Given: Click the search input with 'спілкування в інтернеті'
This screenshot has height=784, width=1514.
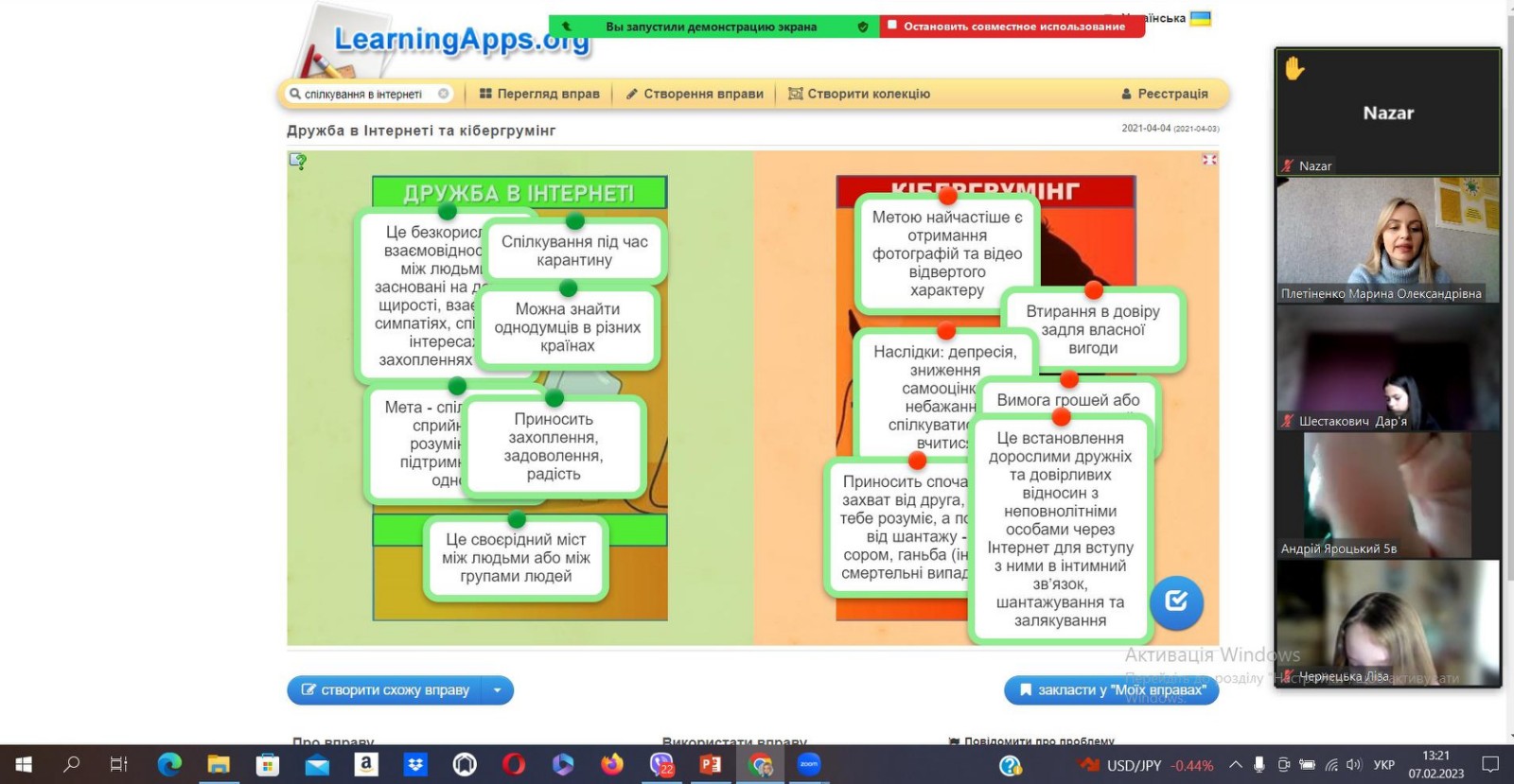Looking at the screenshot, I should point(363,94).
